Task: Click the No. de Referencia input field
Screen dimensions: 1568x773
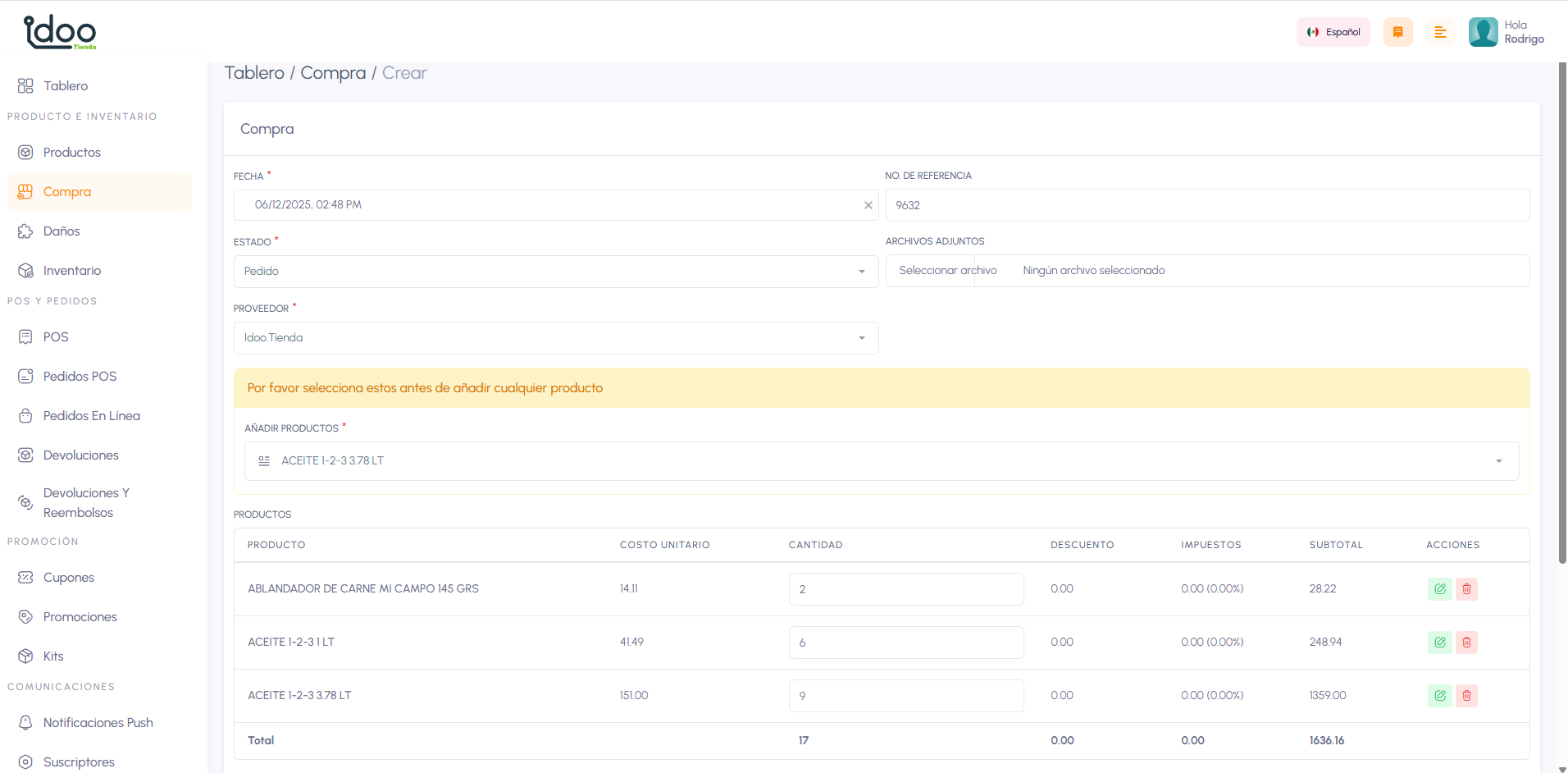Action: pyautogui.click(x=1206, y=205)
